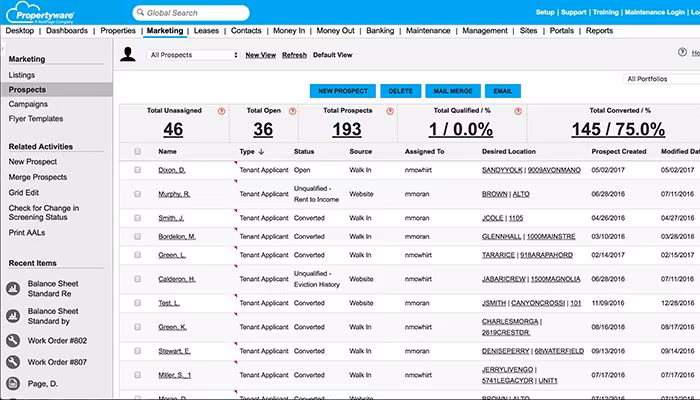
Task: Click Grid Edit related activity
Action: coord(24,192)
